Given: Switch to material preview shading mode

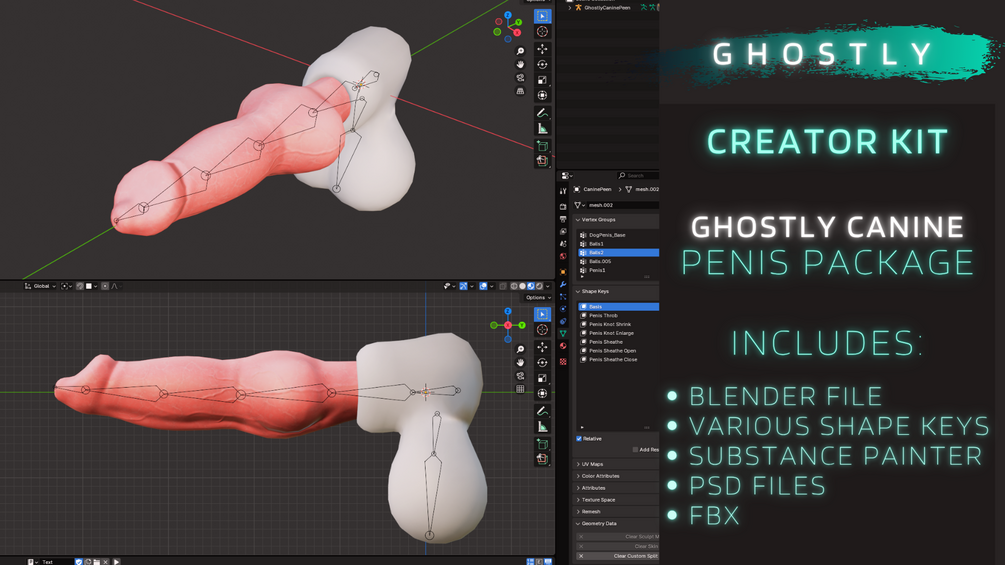Looking at the screenshot, I should (531, 286).
